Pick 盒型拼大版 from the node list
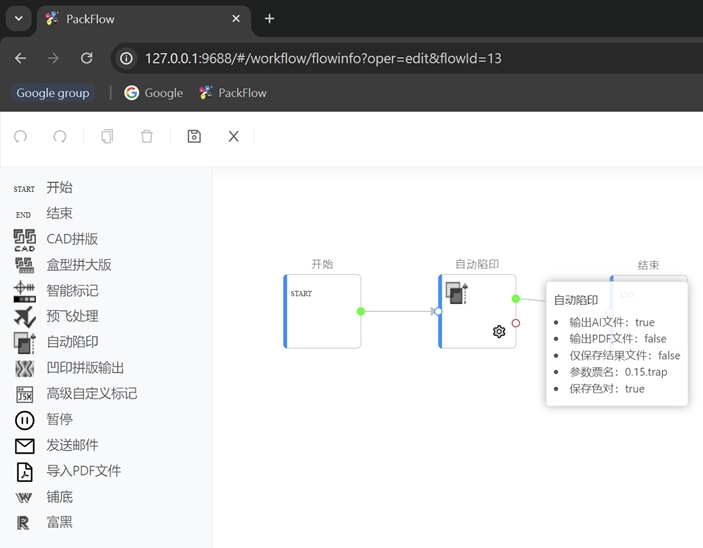This screenshot has width=703, height=548. click(78, 265)
